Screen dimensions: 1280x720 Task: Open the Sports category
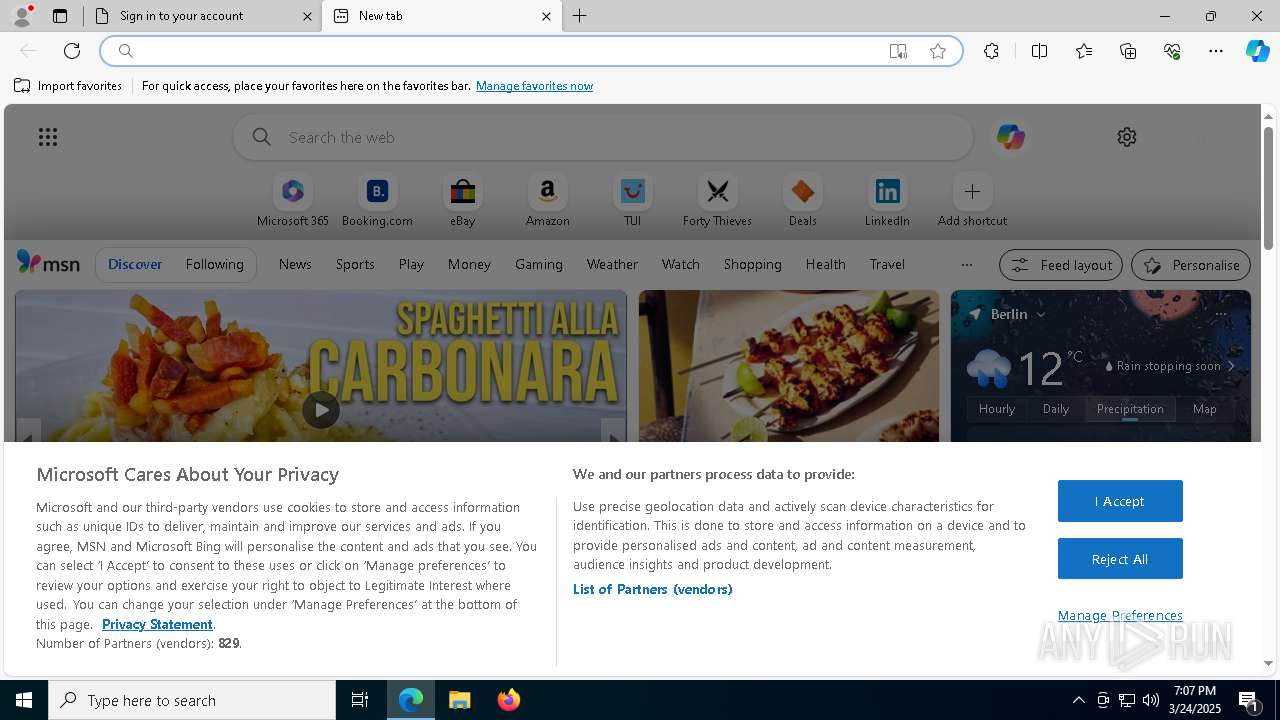[355, 264]
